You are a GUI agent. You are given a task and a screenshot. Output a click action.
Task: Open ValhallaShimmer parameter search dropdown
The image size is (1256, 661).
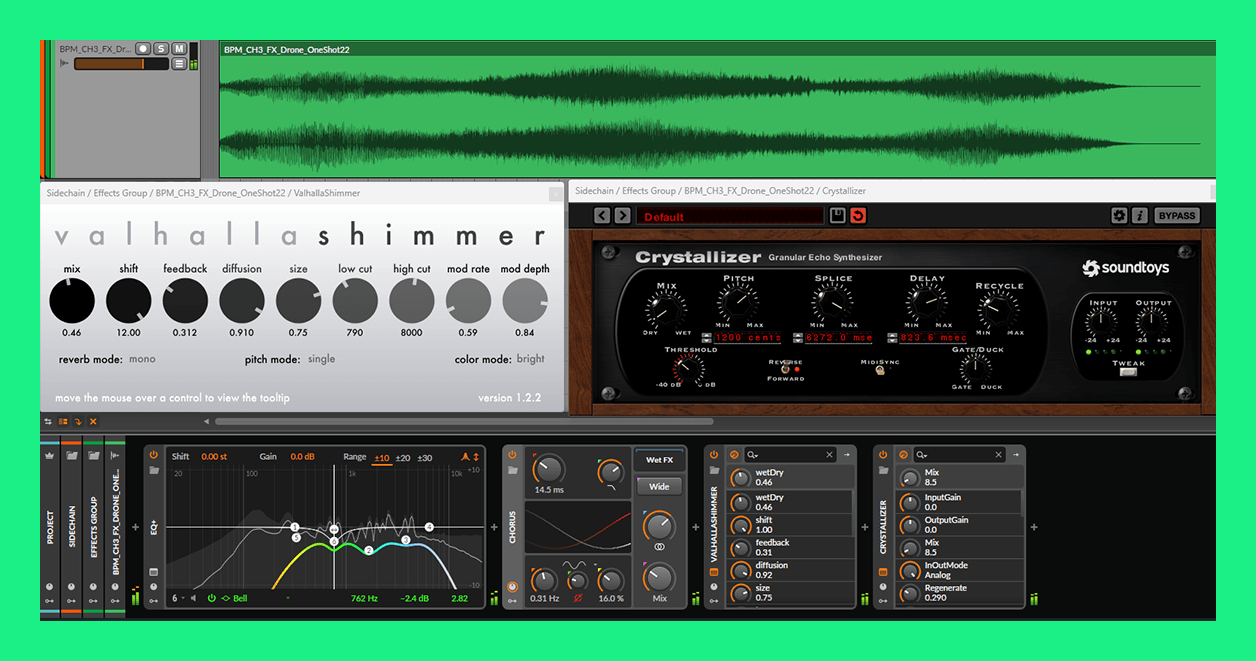753,455
